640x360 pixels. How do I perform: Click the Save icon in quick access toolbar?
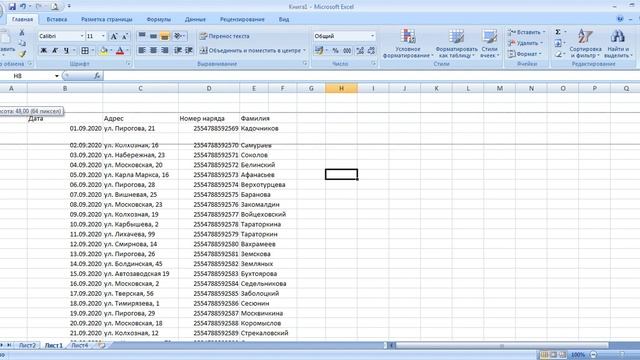pyautogui.click(x=12, y=7)
